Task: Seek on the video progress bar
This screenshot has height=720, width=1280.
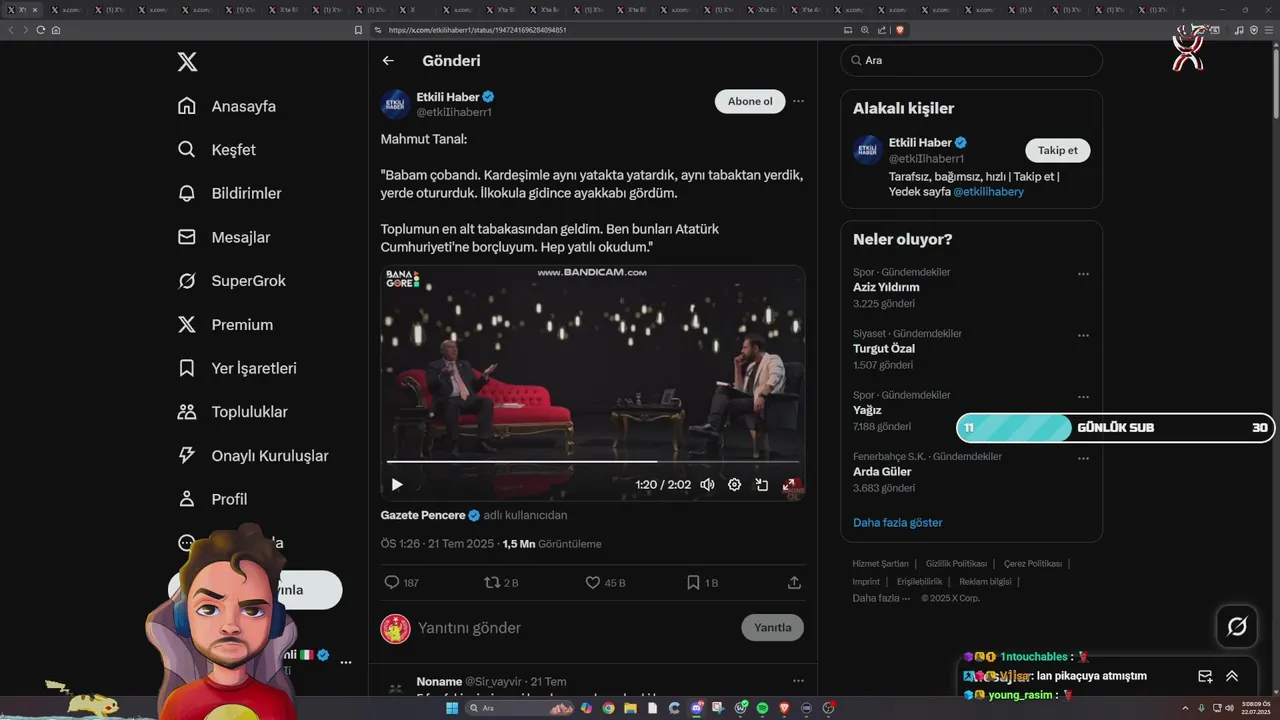Action: pos(592,462)
